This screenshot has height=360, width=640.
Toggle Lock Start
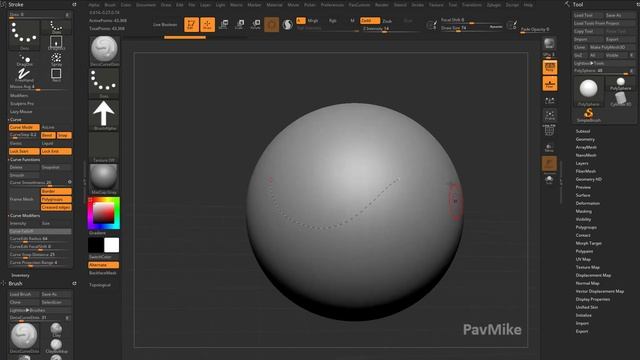click(24, 151)
